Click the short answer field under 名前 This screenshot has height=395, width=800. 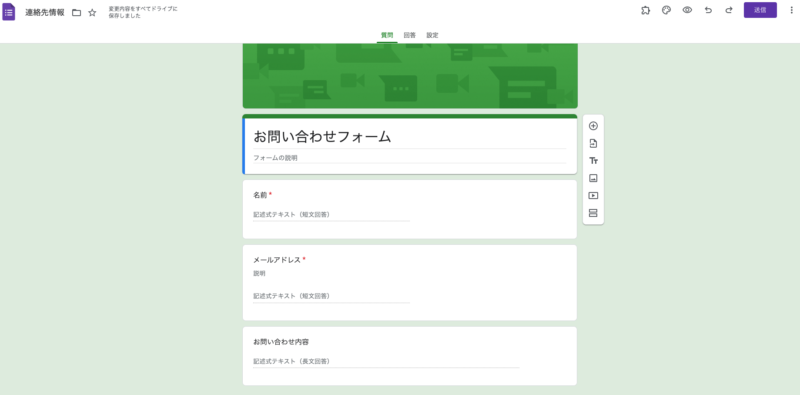click(x=332, y=215)
